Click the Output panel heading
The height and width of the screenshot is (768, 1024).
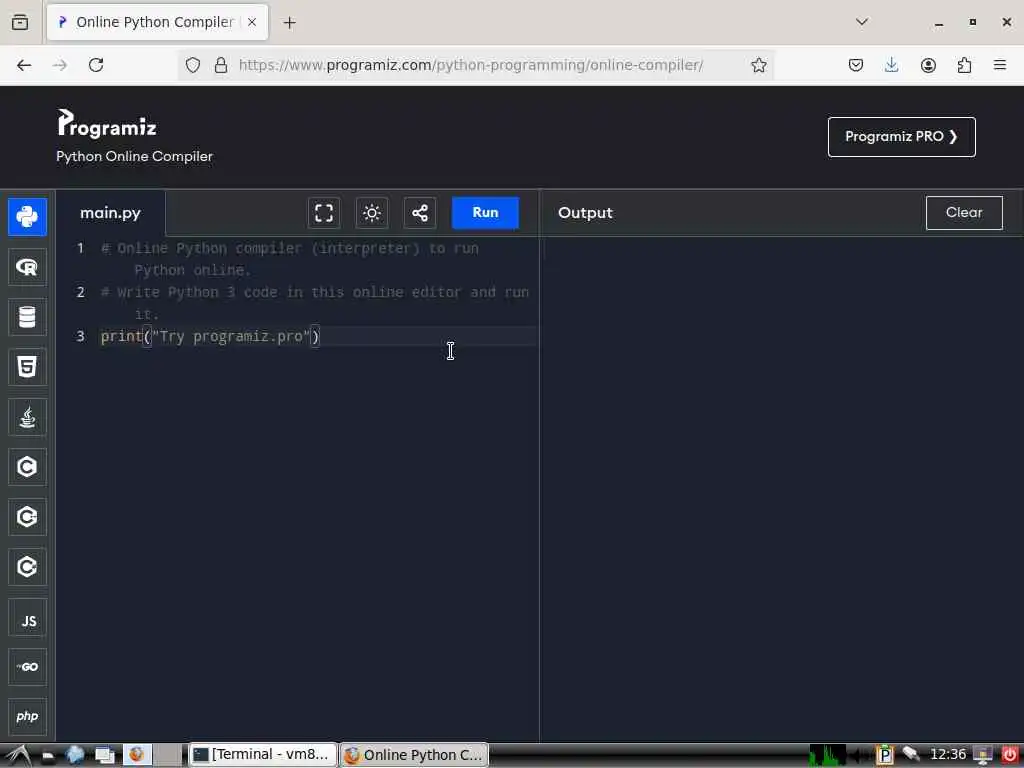[x=585, y=213]
